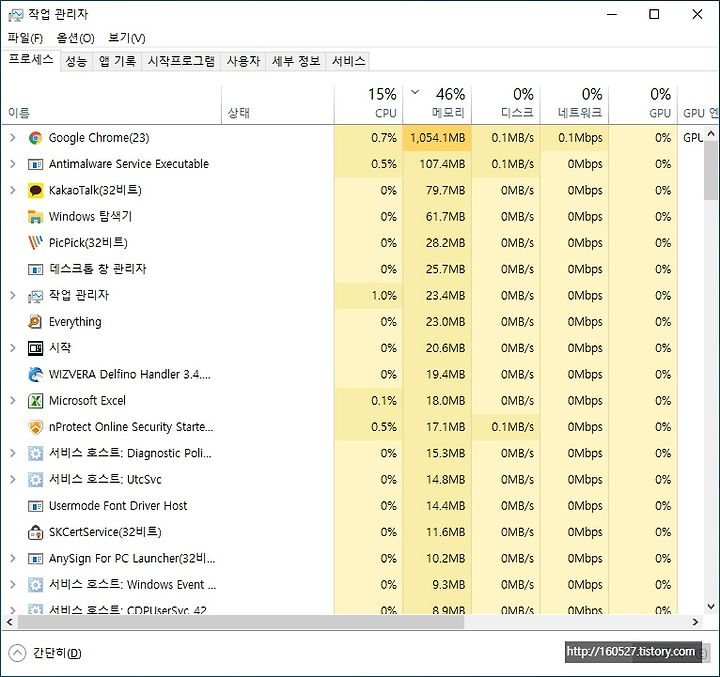
Task: Maximize the Task Manager window
Action: tap(654, 15)
